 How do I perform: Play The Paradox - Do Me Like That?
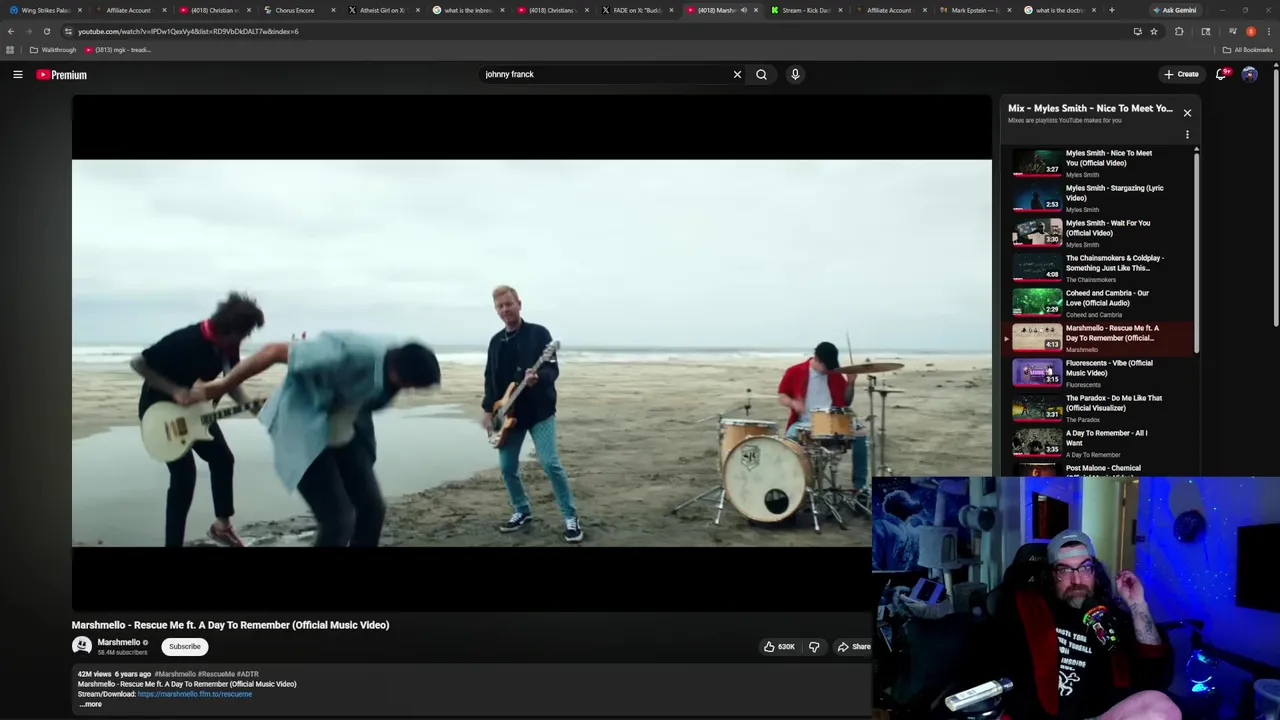coord(1100,408)
